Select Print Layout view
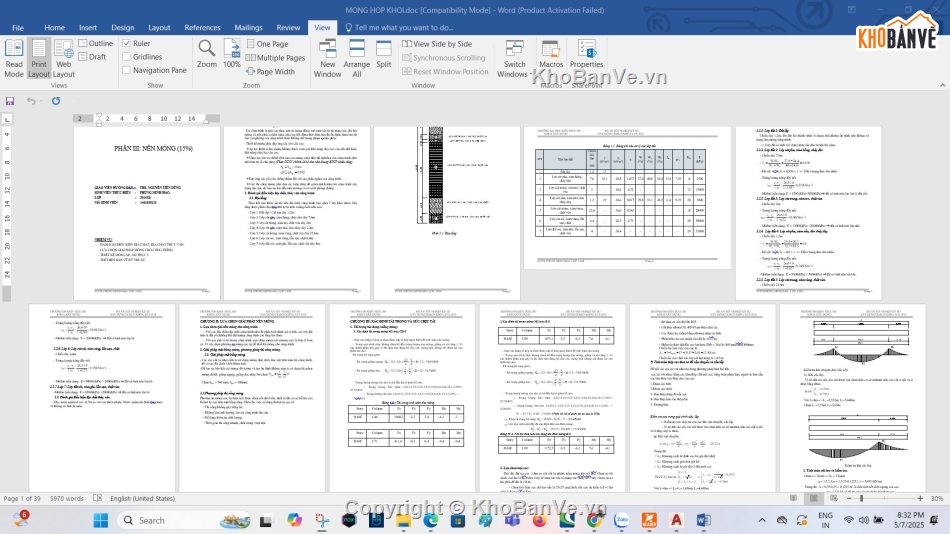Viewport: 950px width, 534px height. 39,58
